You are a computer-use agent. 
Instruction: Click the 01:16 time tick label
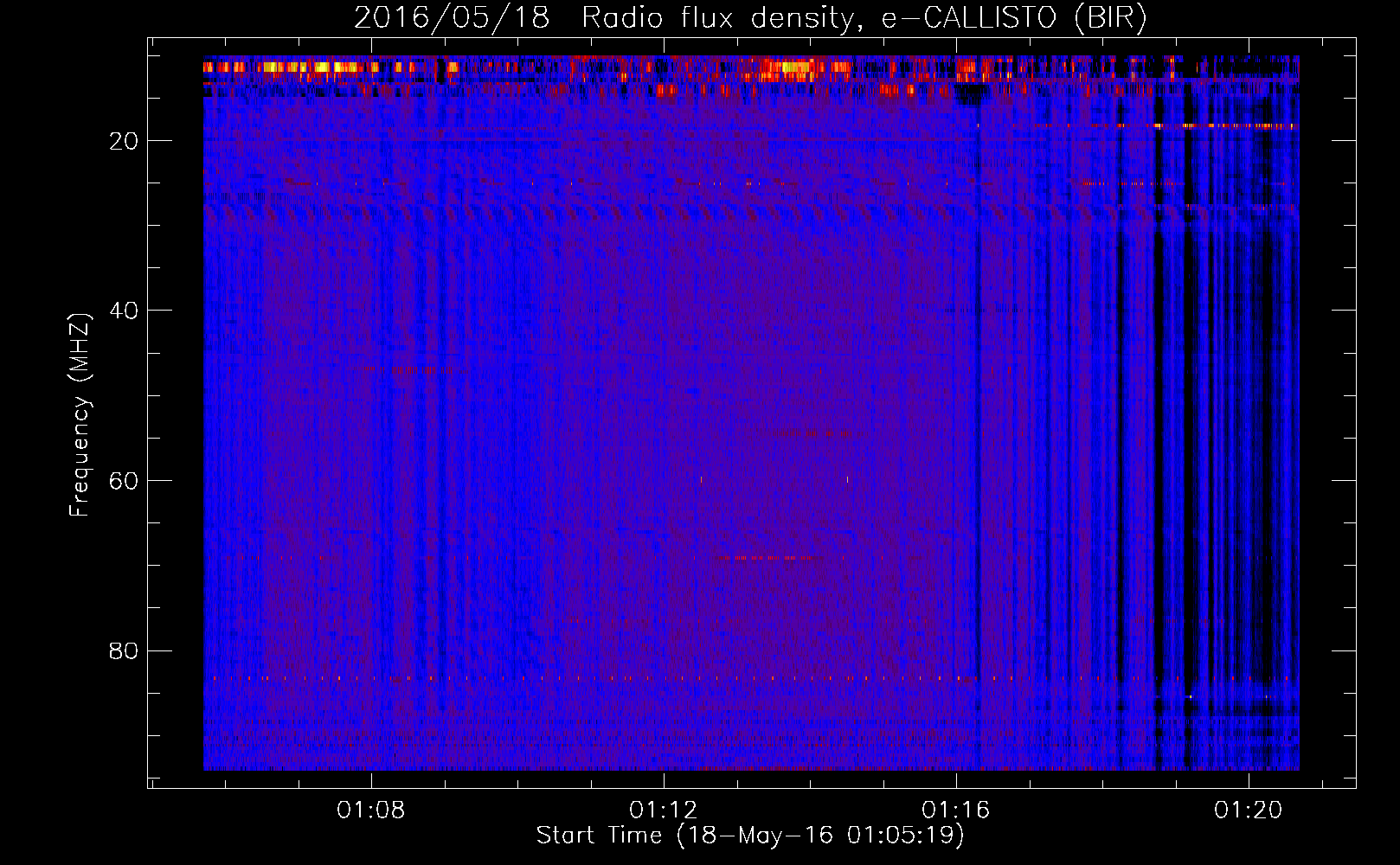pos(956,811)
